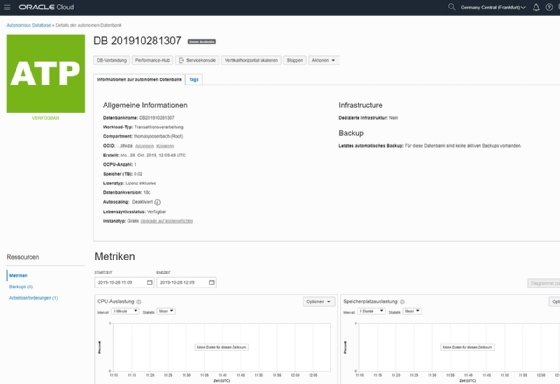
Task: Click the Speicherplatzauslastung info icon
Action: [402, 302]
